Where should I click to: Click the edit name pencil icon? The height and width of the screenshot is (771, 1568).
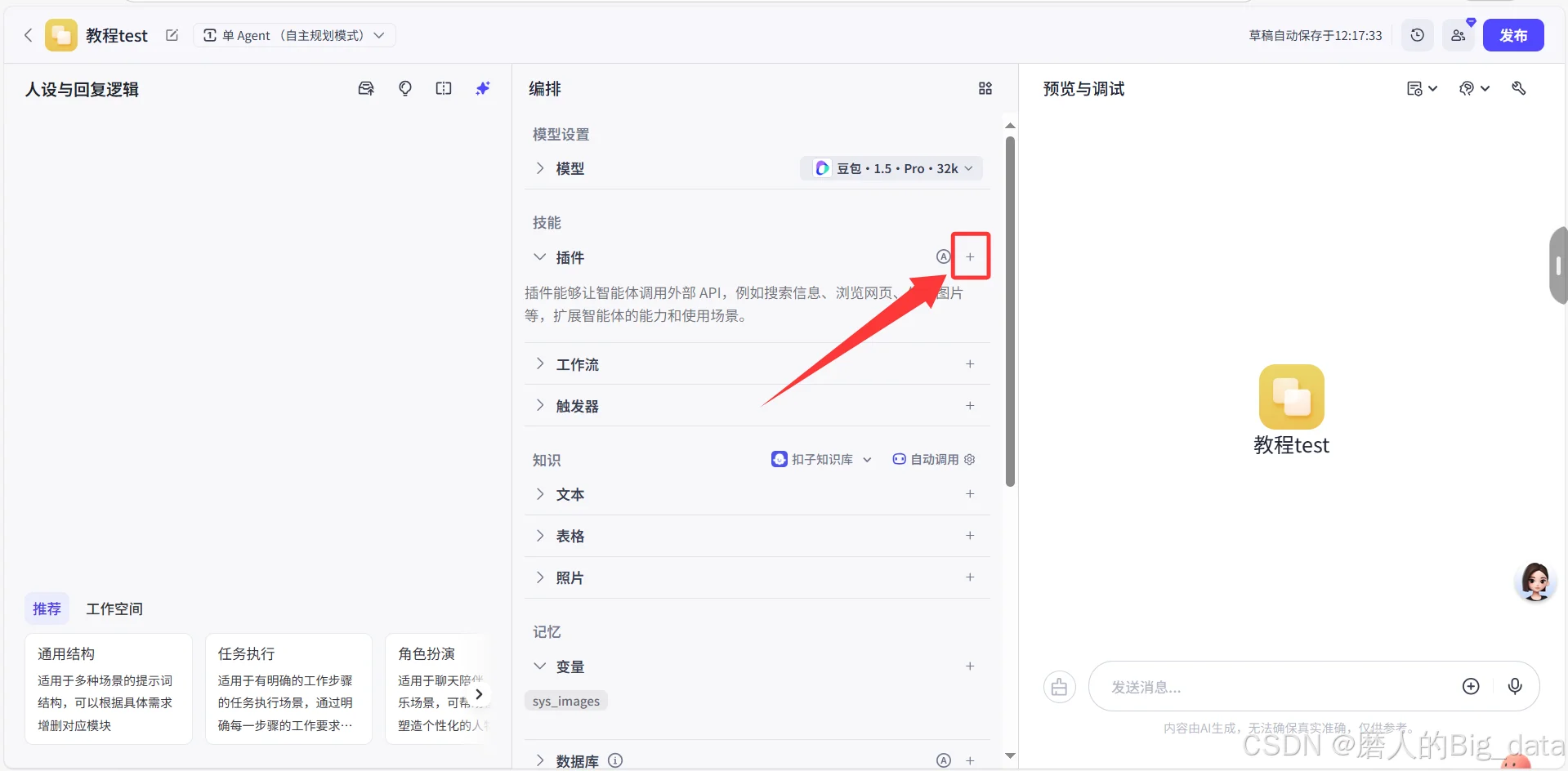(x=172, y=35)
